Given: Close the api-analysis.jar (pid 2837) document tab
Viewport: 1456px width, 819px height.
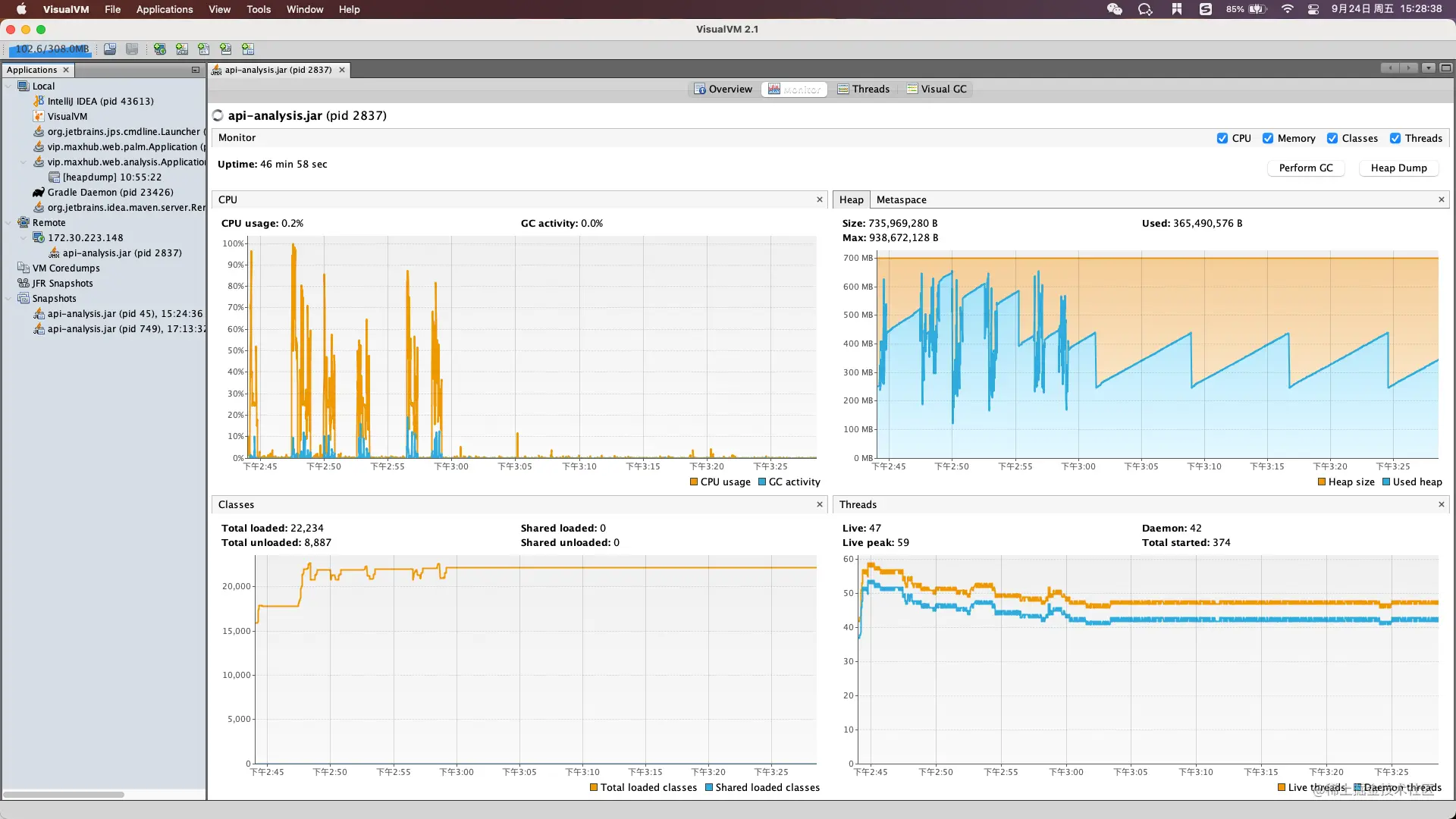Looking at the screenshot, I should [342, 70].
